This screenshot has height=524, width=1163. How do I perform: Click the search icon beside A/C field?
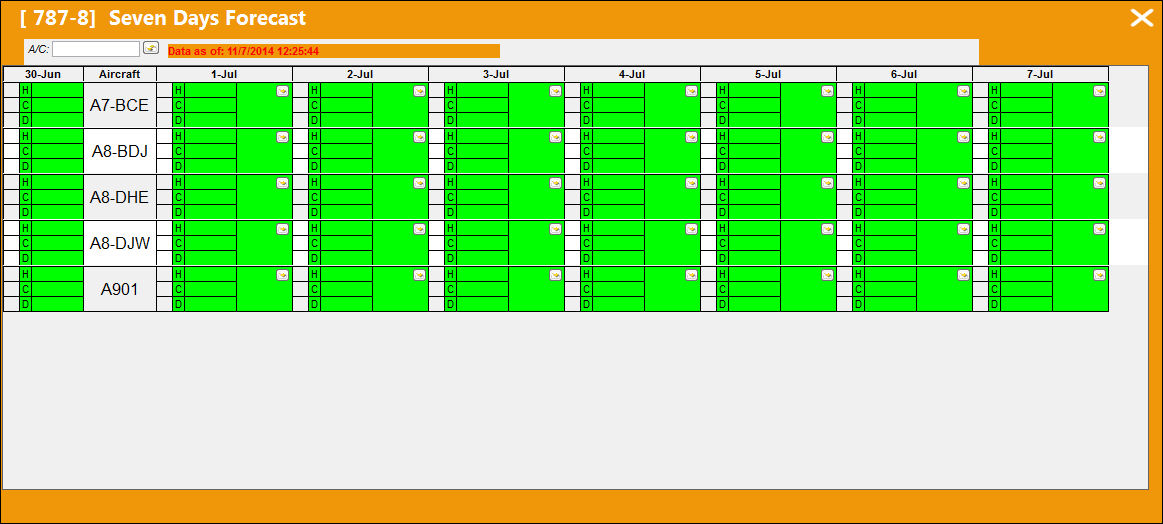pyautogui.click(x=151, y=48)
